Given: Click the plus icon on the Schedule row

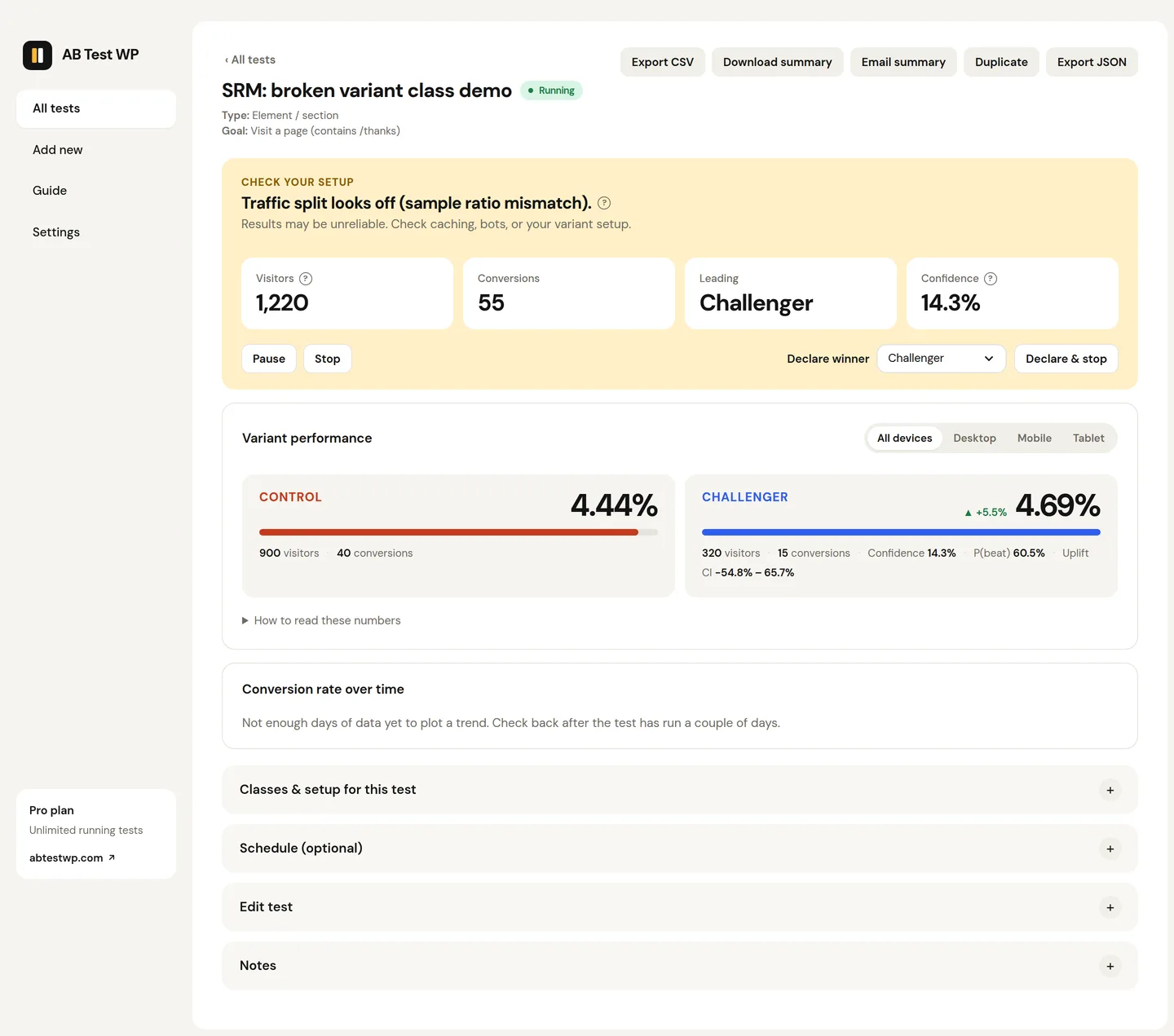Looking at the screenshot, I should point(1110,849).
